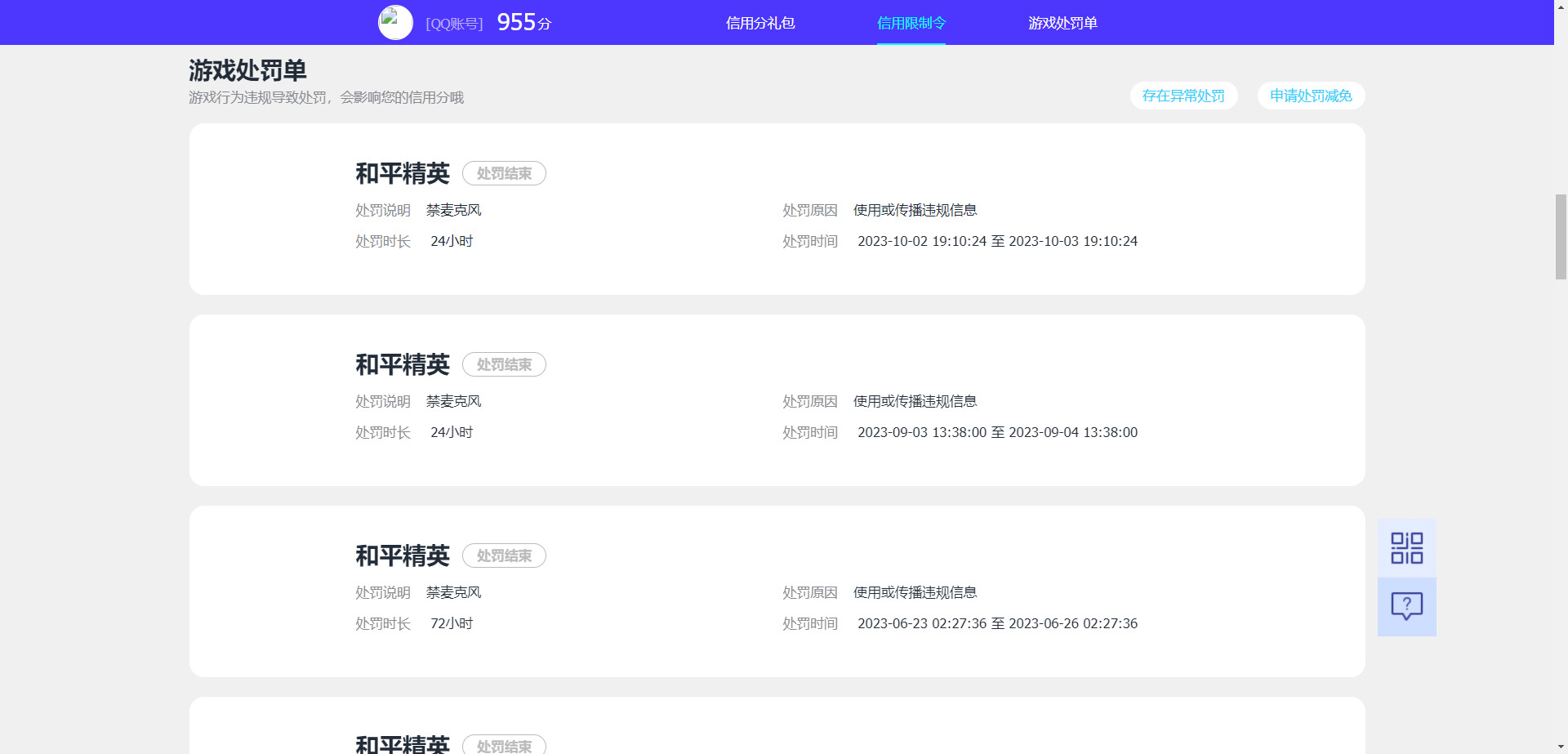Screen dimensions: 1568x754
Task: Select the time range 2023-09-03 13:38:00 至 2023-09-04 13:38:00
Action: (x=997, y=432)
